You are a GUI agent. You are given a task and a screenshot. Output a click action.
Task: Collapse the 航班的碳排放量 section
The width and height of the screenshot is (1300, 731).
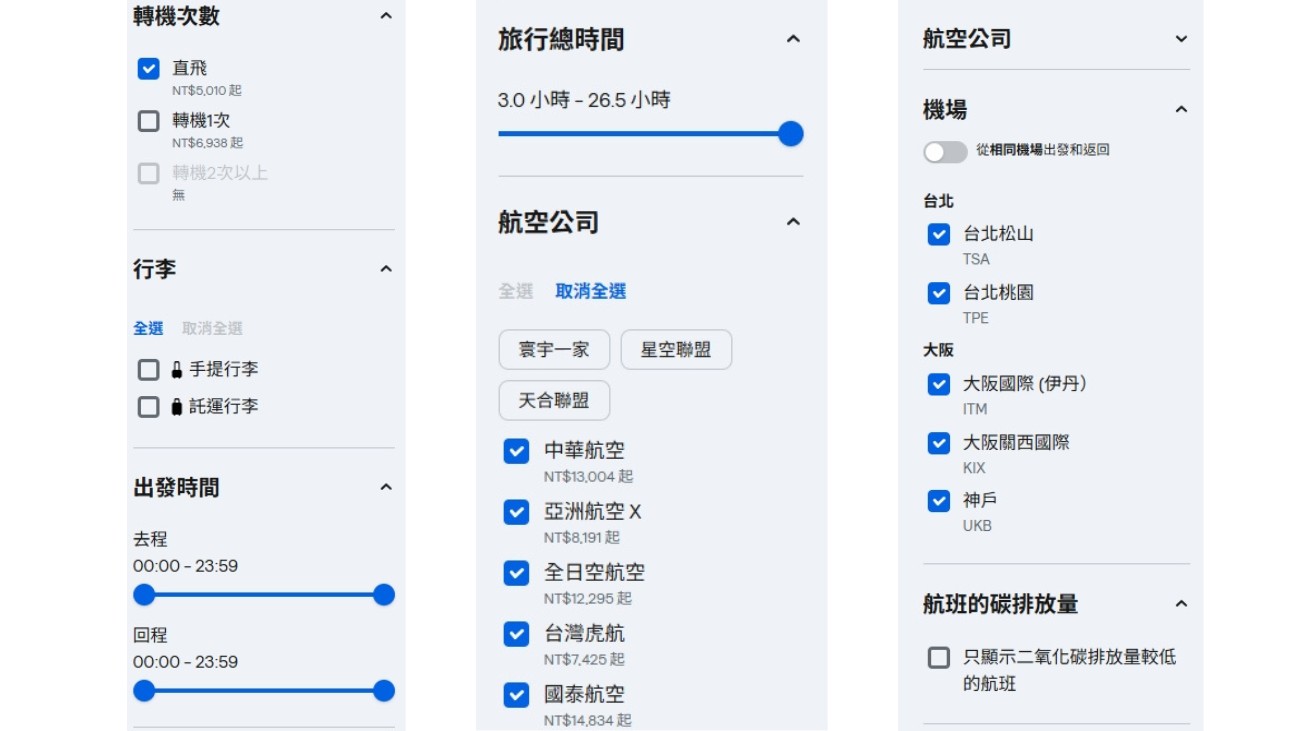(1181, 604)
